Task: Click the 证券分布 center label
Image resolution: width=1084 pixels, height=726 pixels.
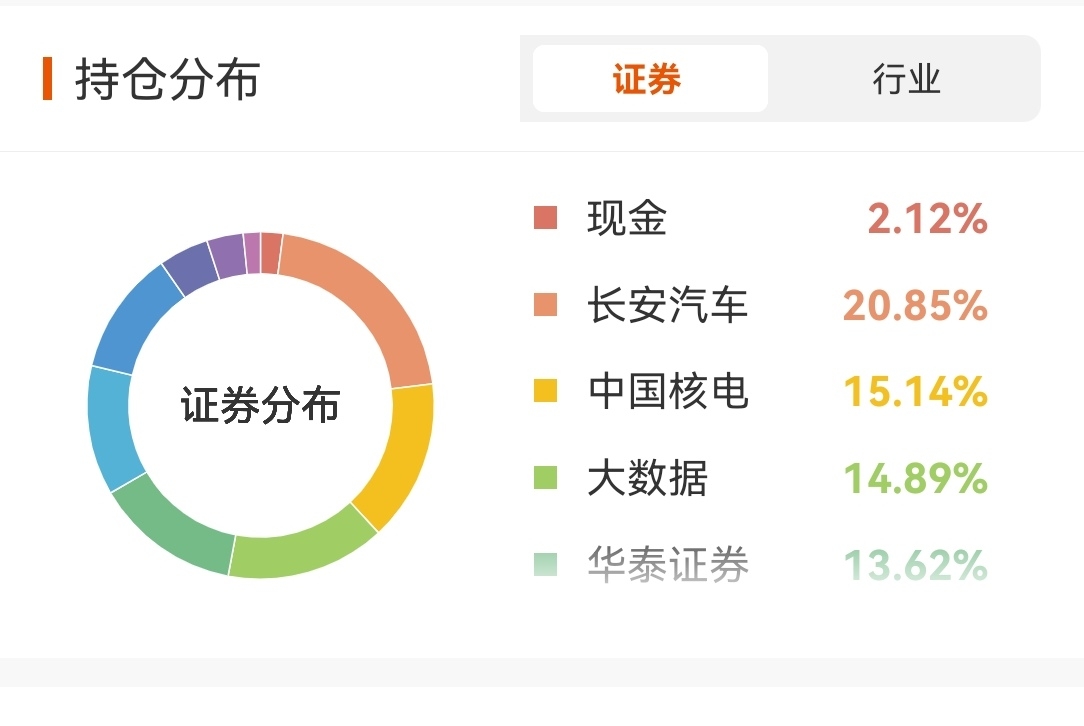Action: (261, 405)
